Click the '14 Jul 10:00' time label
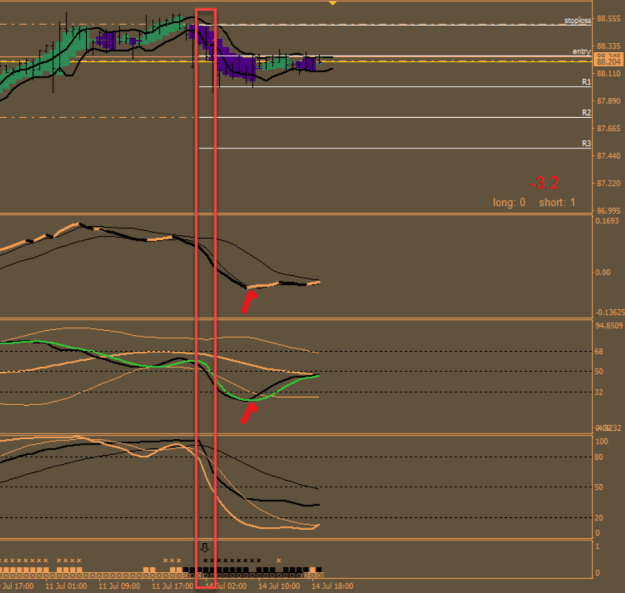This screenshot has height=593, width=625. (279, 586)
